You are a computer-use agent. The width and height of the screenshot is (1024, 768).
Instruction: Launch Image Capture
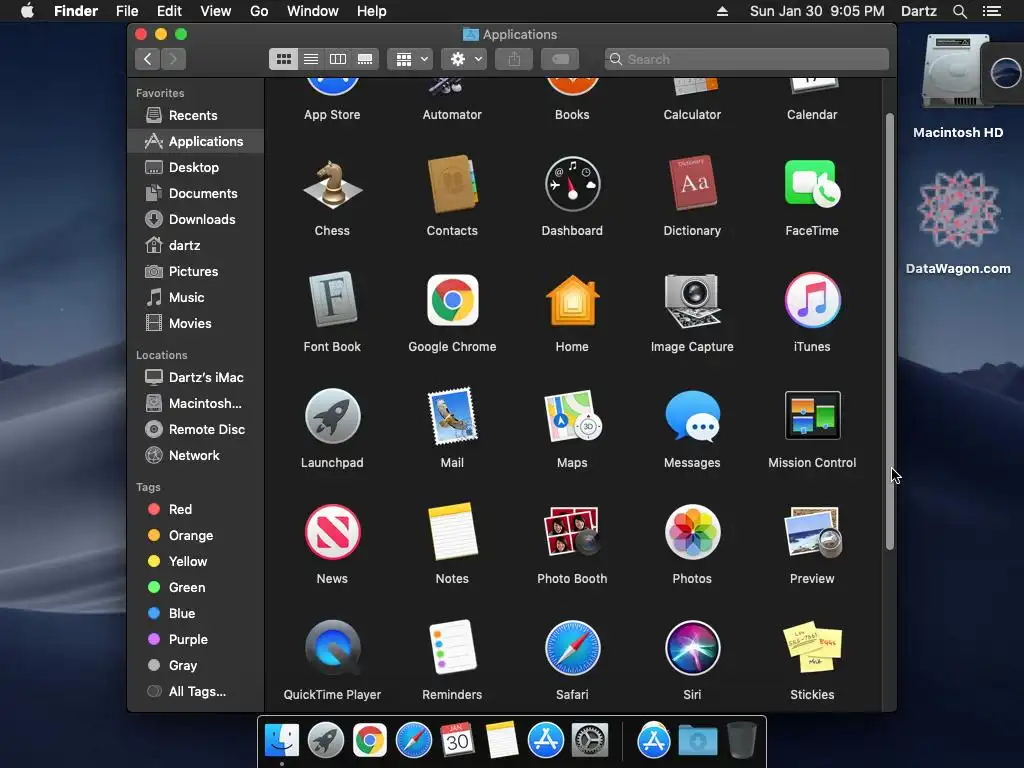coord(692,300)
